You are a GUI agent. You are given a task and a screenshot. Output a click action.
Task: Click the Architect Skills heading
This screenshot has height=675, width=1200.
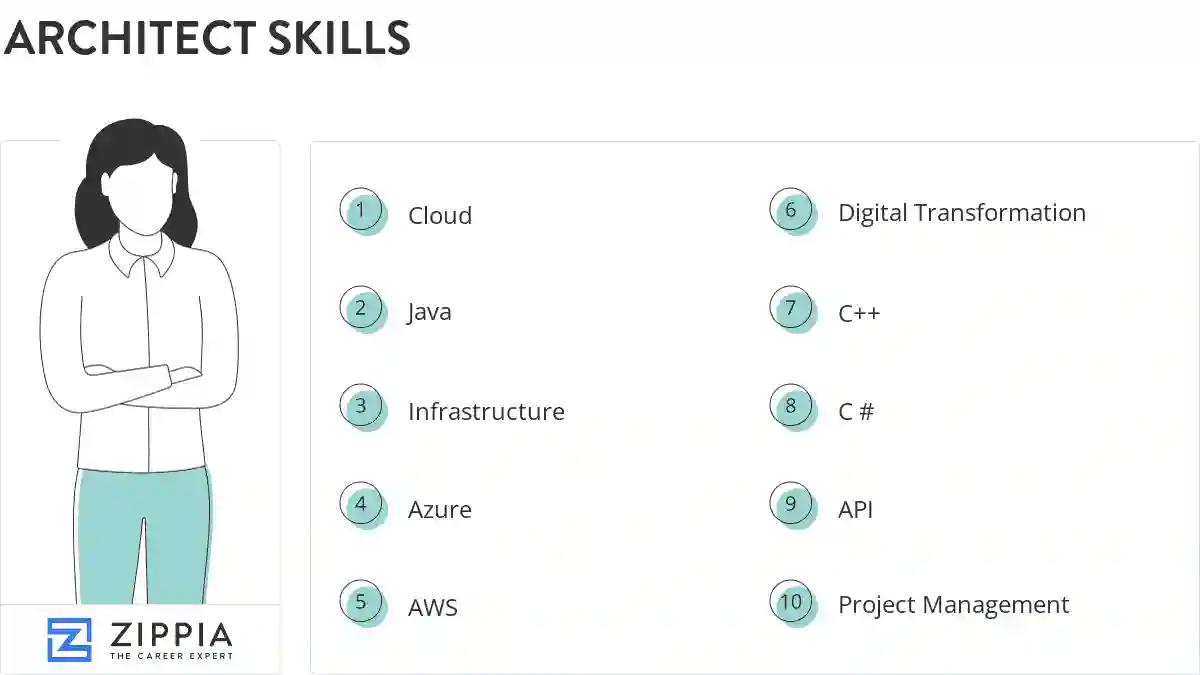(207, 38)
